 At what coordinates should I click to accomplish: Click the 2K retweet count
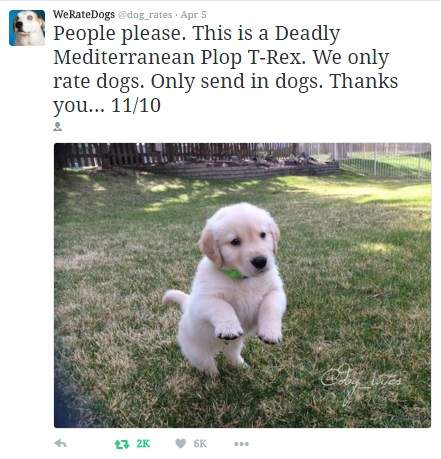[143, 444]
